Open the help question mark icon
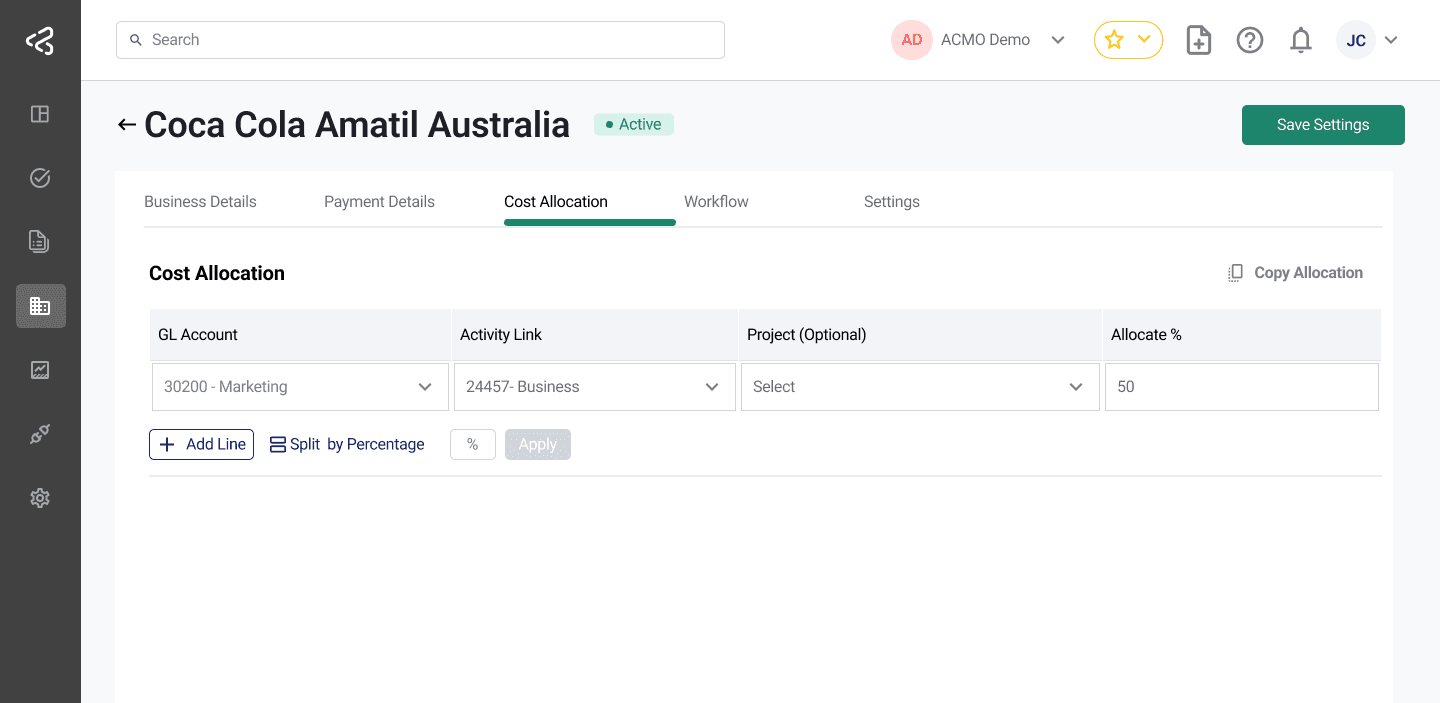1440x703 pixels. pos(1250,40)
